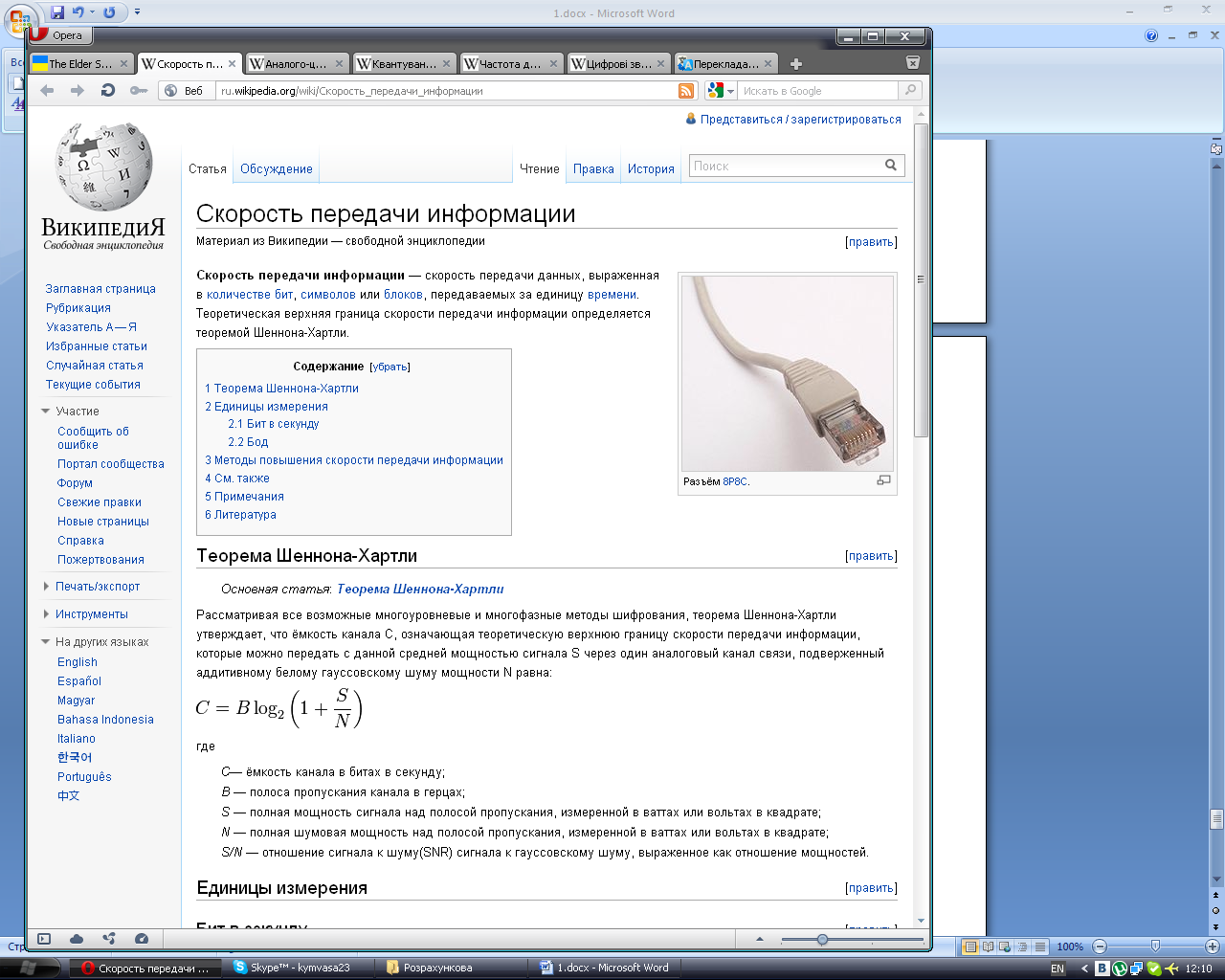Go back with Opera's back arrow

47,90
